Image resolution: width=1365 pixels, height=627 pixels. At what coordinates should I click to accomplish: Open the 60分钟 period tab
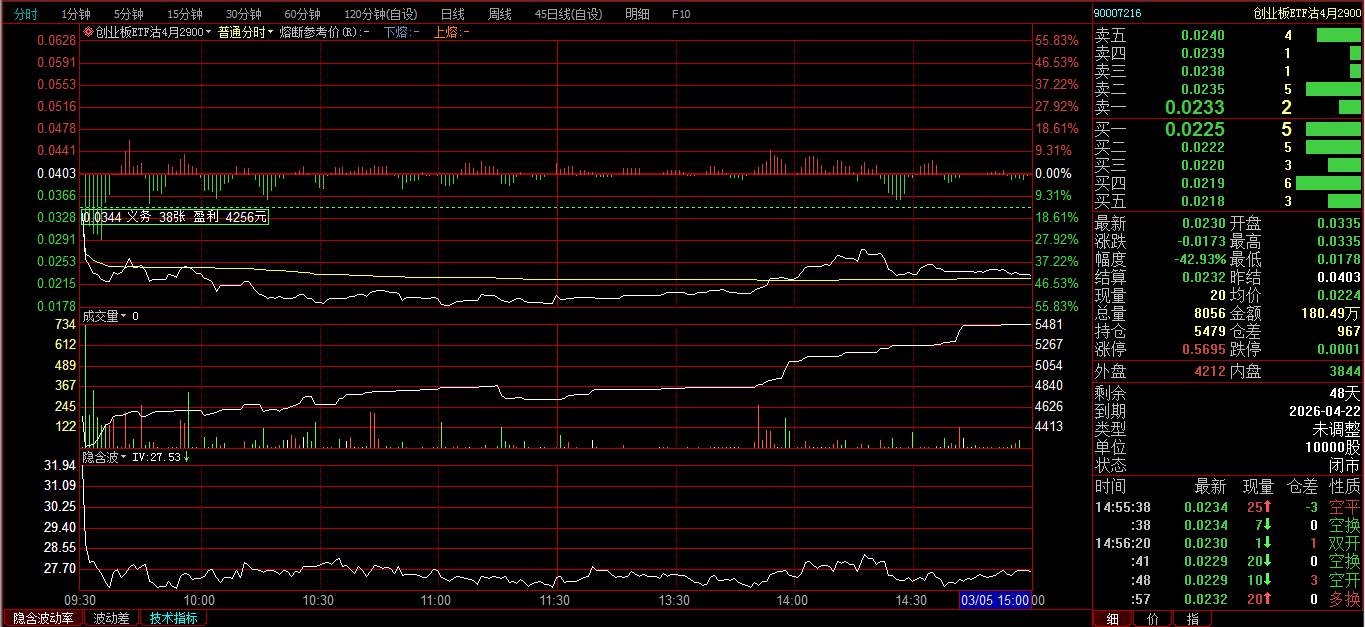click(x=302, y=14)
